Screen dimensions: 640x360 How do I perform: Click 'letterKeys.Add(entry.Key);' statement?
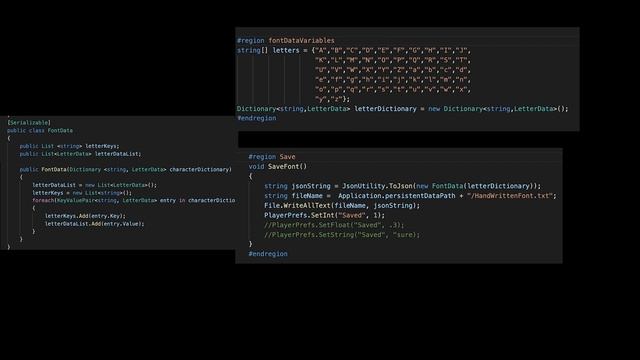[85, 216]
